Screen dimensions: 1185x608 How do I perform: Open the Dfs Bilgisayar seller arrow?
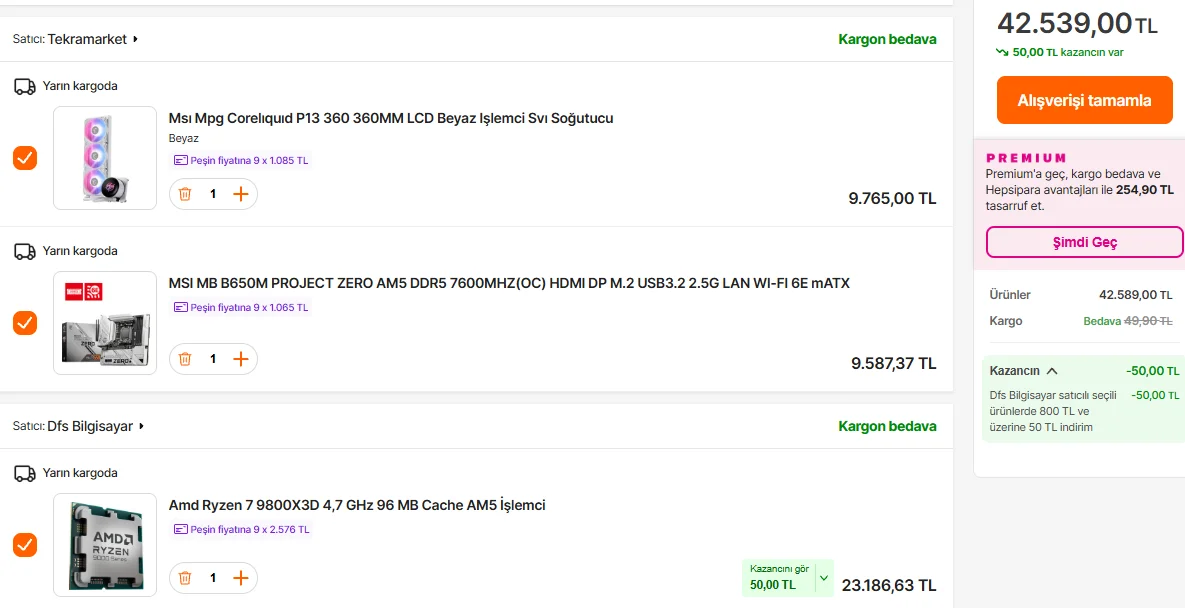coord(141,426)
